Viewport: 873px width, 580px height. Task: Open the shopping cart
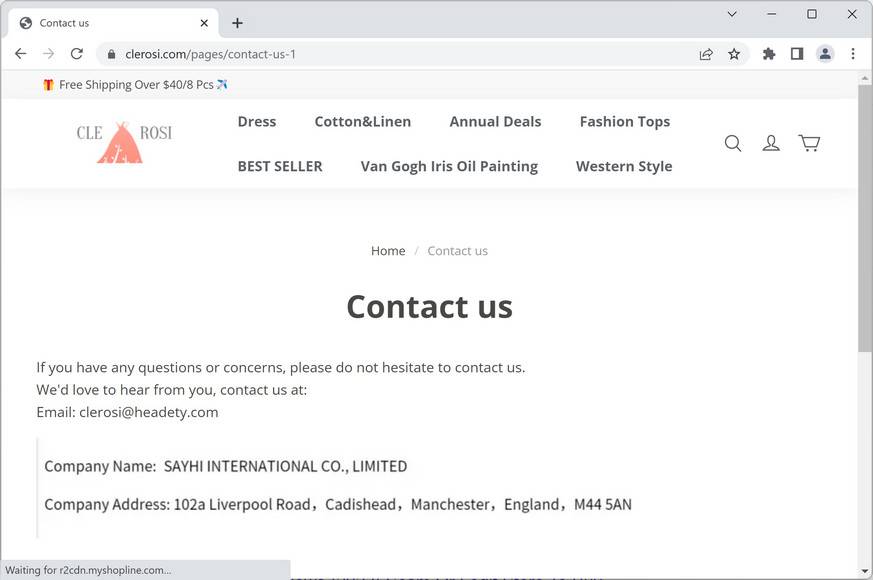coord(809,143)
